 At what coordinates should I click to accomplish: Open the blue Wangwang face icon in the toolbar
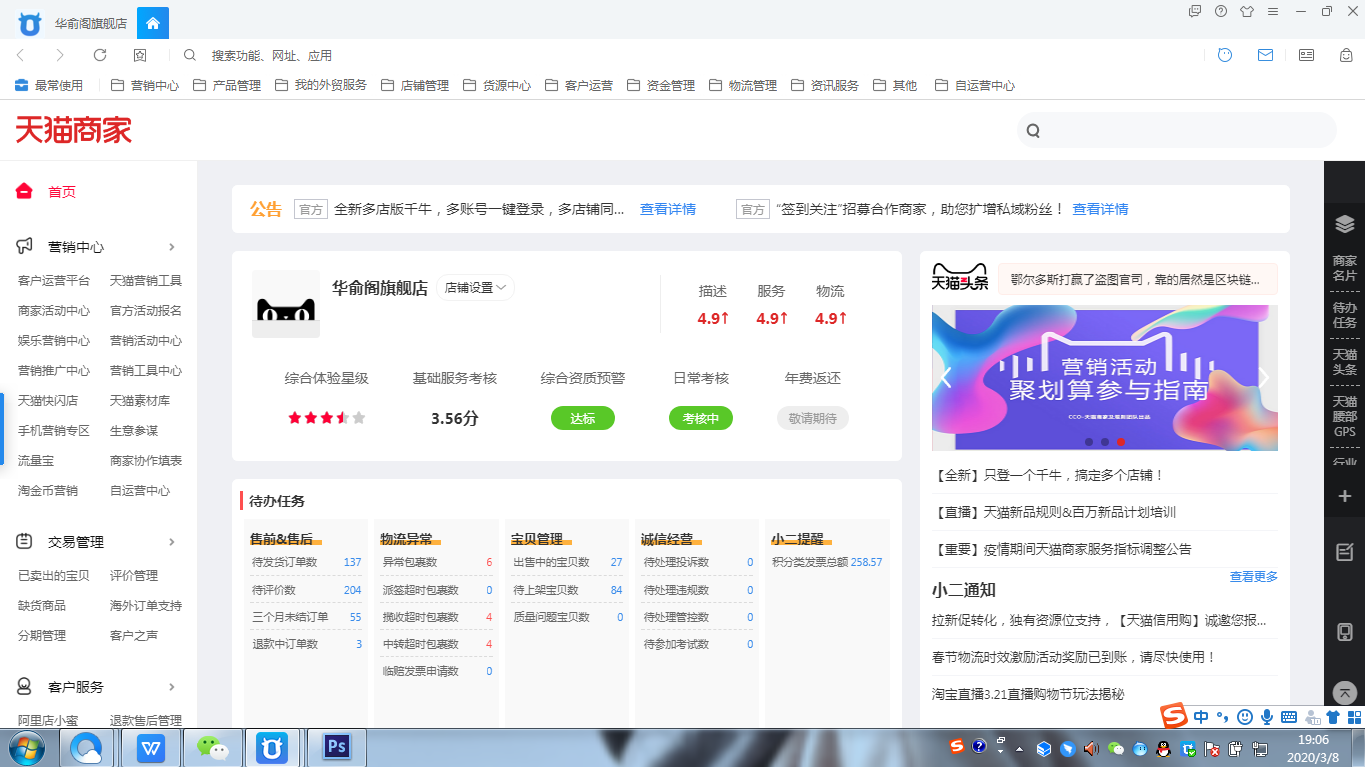1225,55
